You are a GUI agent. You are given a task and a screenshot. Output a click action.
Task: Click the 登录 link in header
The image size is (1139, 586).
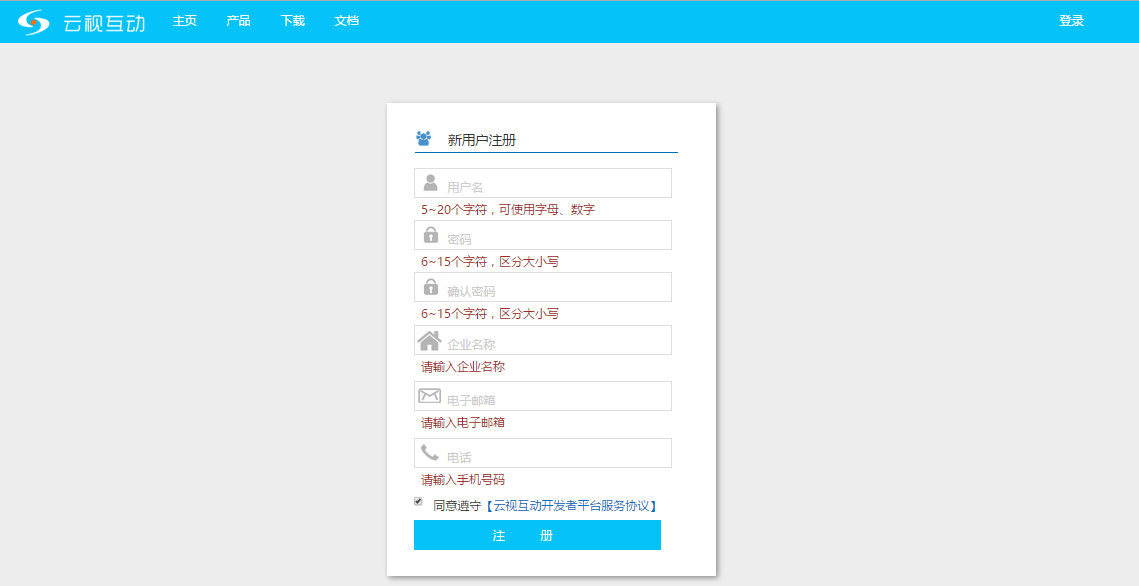pyautogui.click(x=1071, y=21)
